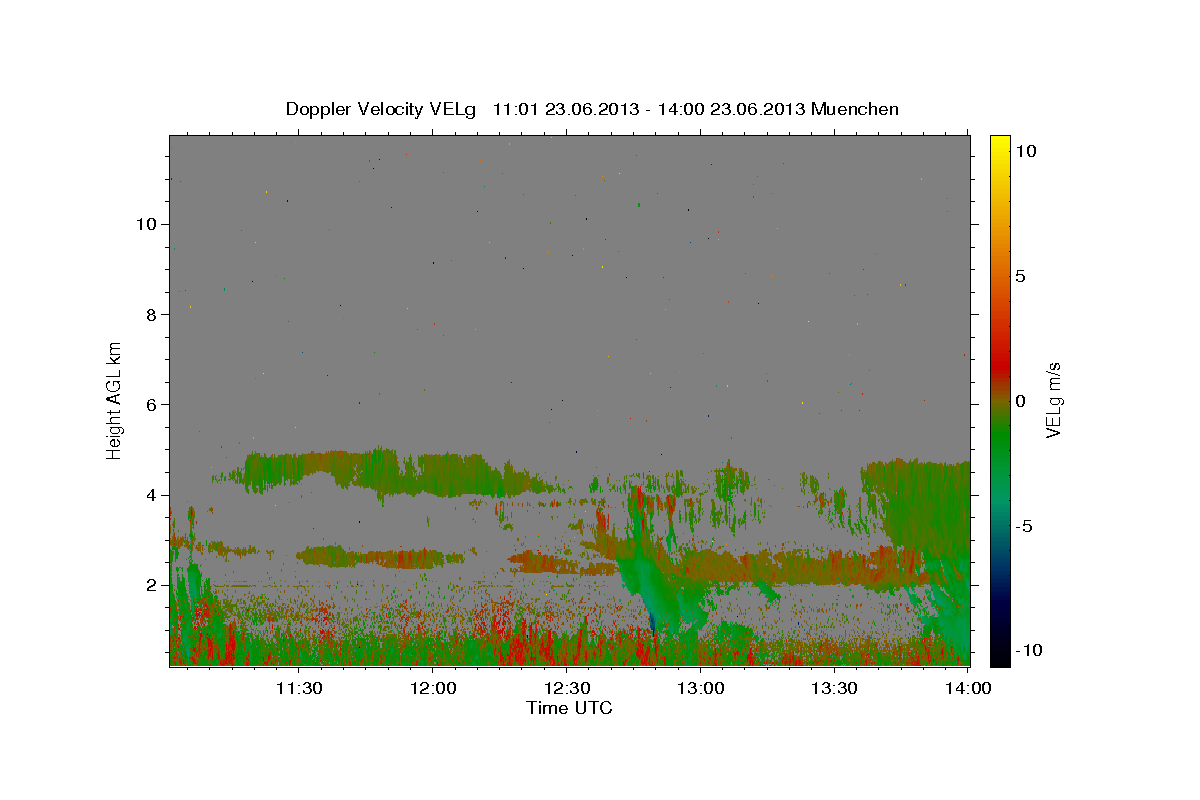This screenshot has height=800, width=1200.
Task: Click the yellow top of the colorbar
Action: (1000, 142)
